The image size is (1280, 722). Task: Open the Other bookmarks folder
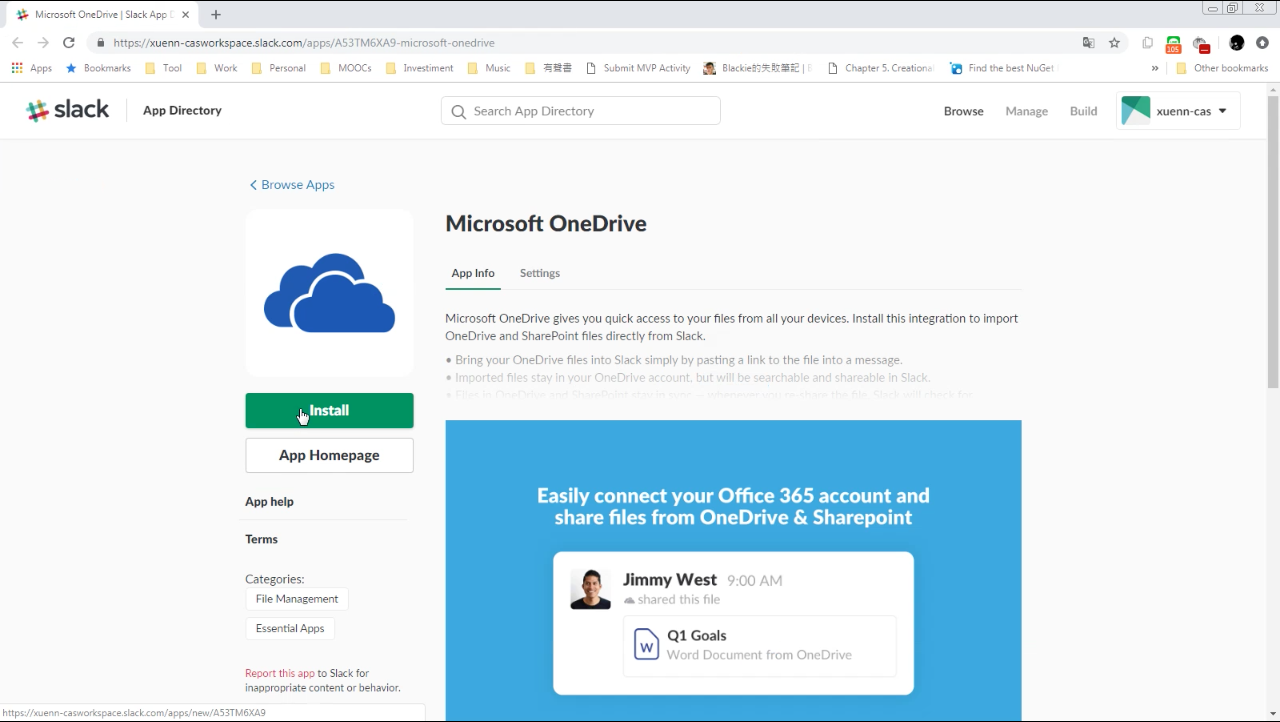1221,68
